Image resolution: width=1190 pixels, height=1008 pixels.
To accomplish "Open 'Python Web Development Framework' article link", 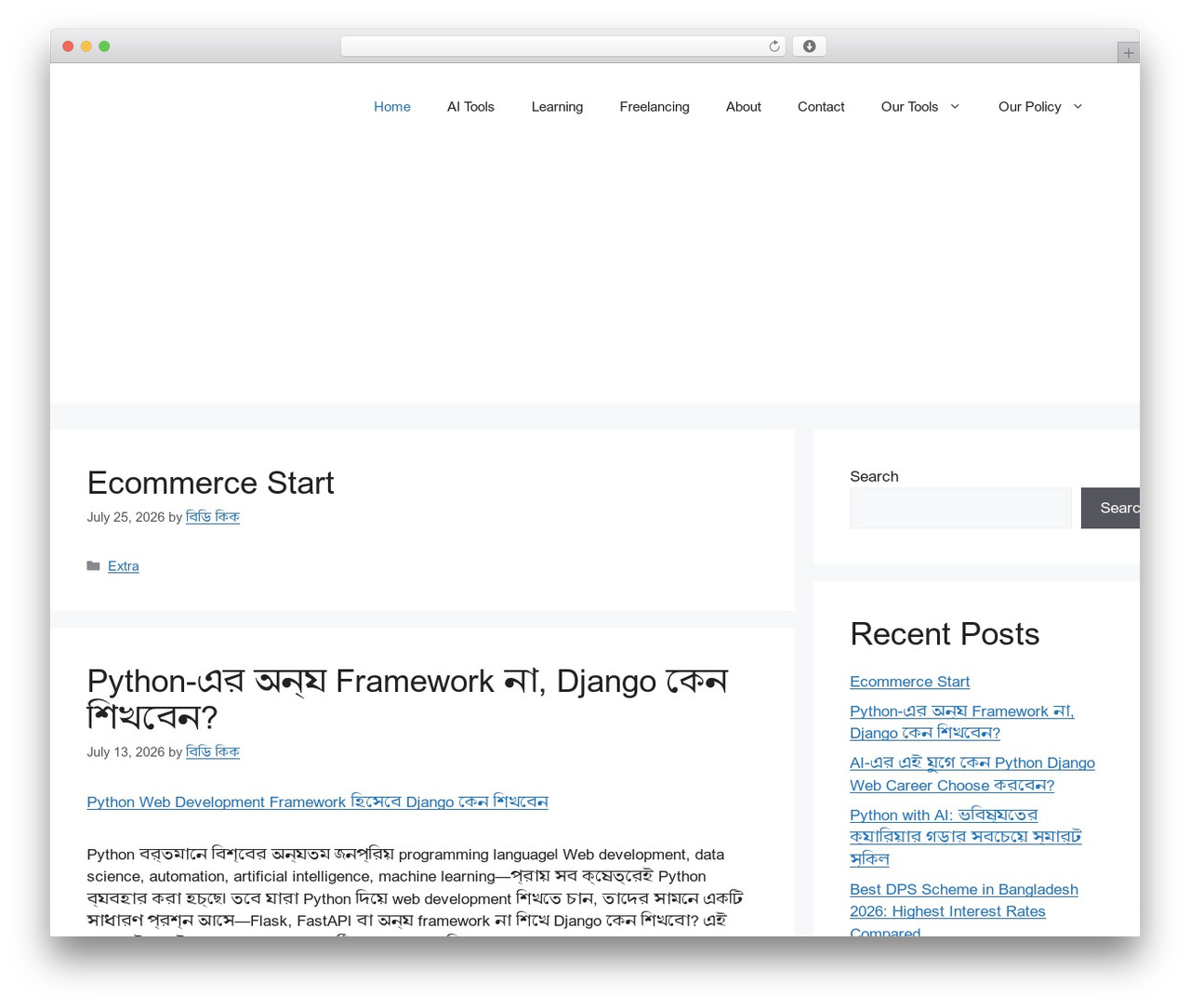I will click(x=317, y=802).
